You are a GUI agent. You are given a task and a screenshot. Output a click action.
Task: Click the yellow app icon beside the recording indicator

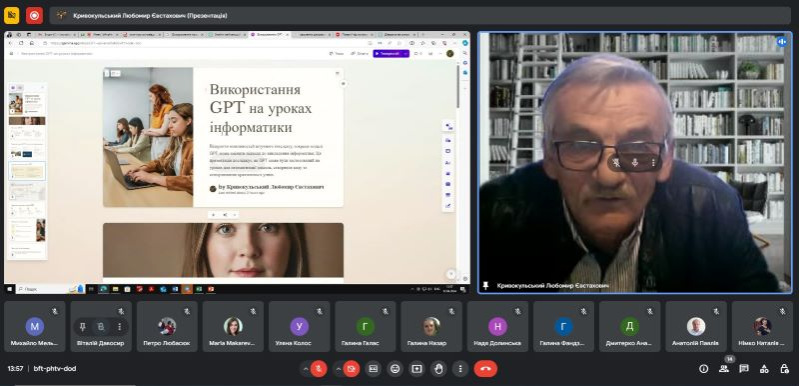[x=11, y=15]
